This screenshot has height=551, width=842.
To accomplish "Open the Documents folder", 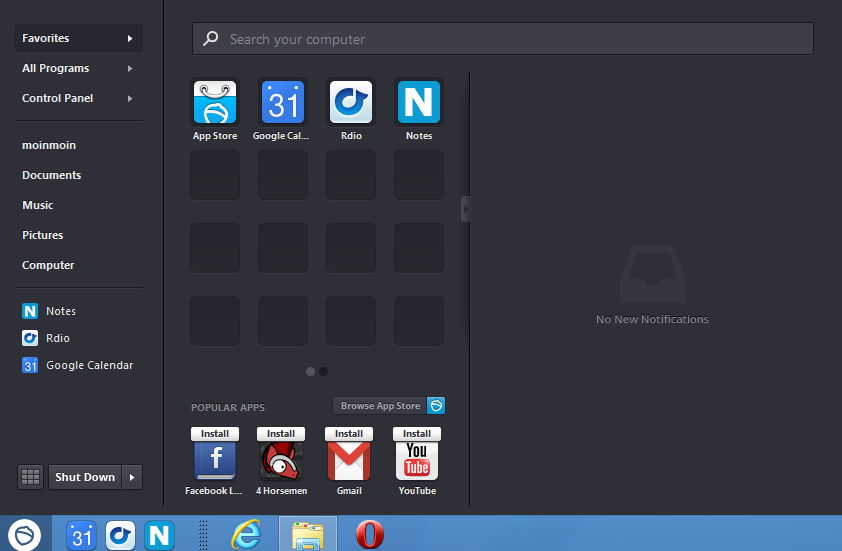I will click(x=52, y=175).
